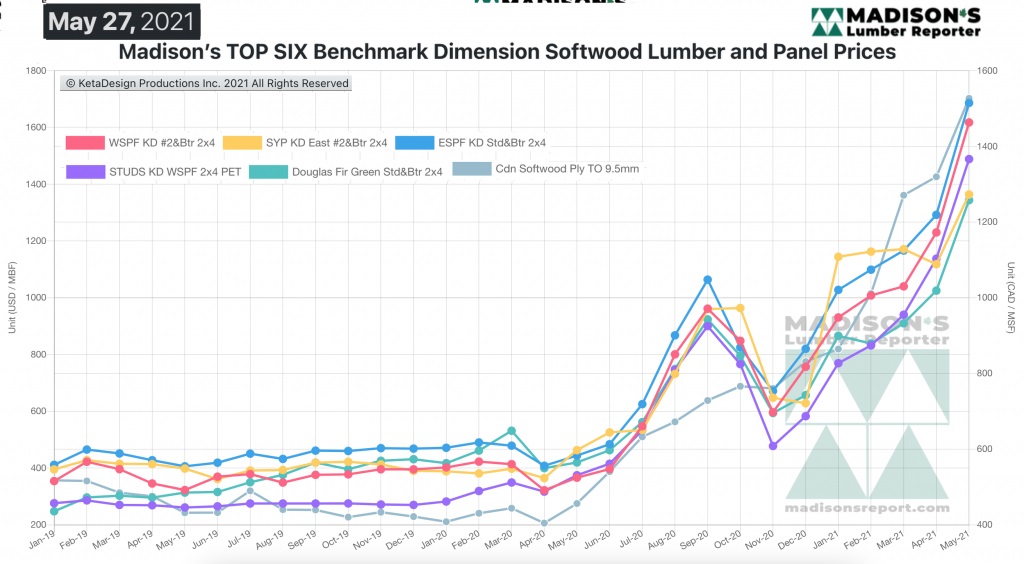Select the purple STUDS data point at Dec-20
1024x564 pixels.
805,416
